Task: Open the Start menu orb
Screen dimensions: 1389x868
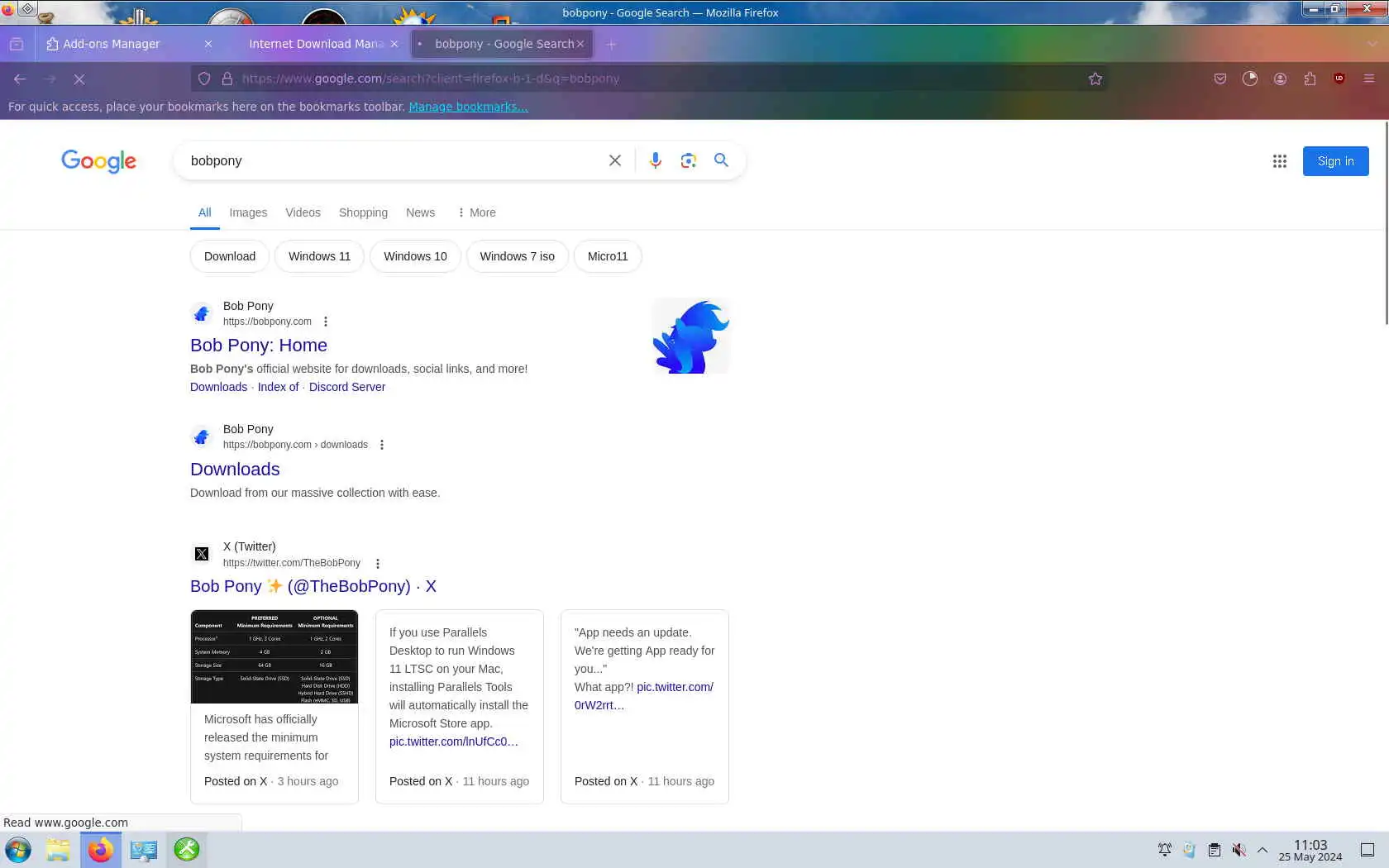Action: point(18,850)
